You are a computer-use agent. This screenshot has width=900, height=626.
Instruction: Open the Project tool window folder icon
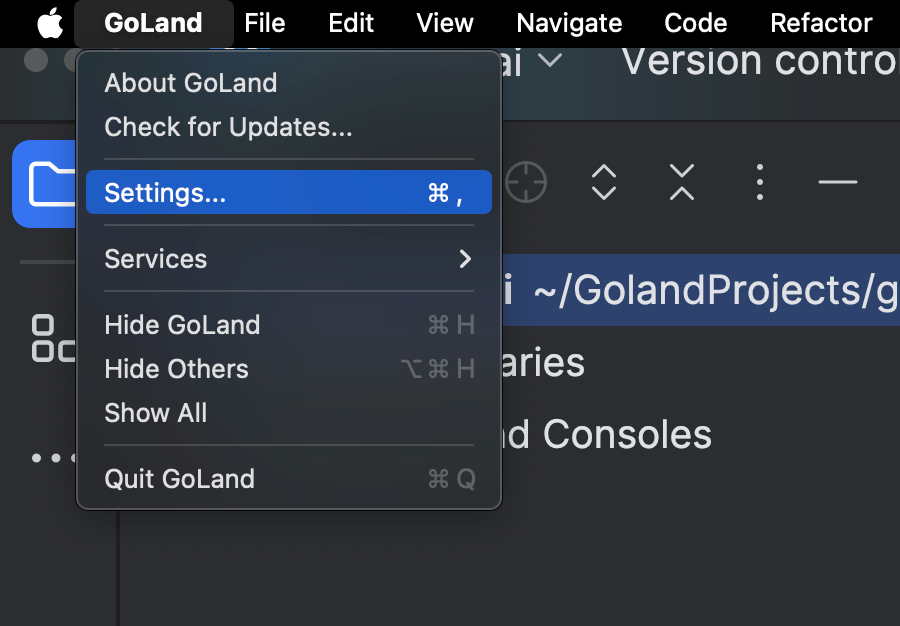coord(45,184)
